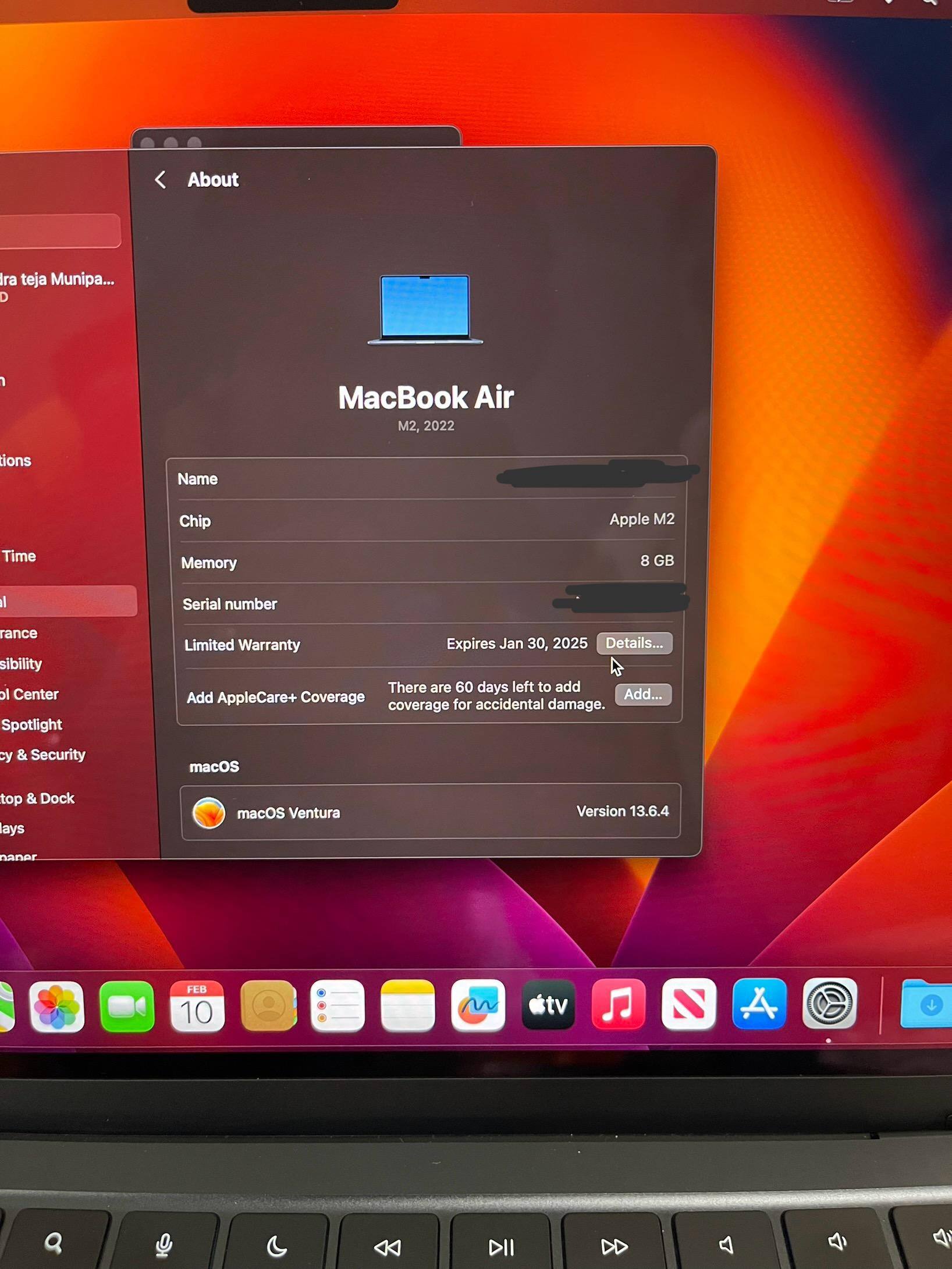
Task: Open the News app in the Dock
Action: click(688, 1004)
